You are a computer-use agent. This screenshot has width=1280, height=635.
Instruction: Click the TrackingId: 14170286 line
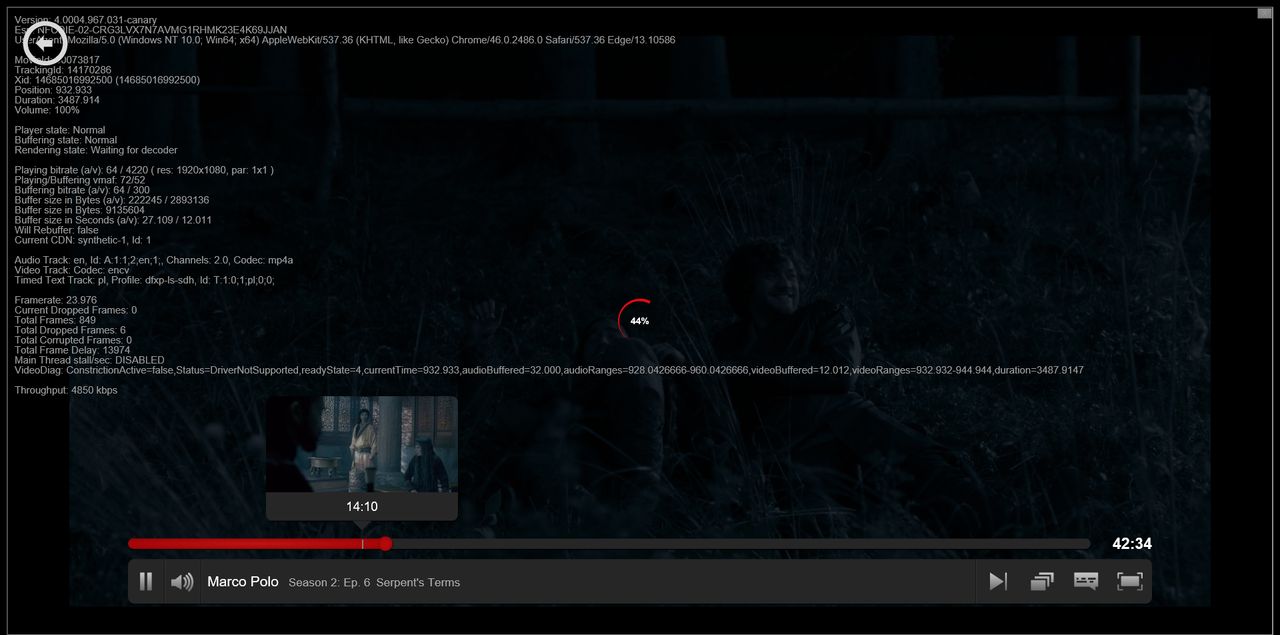63,70
